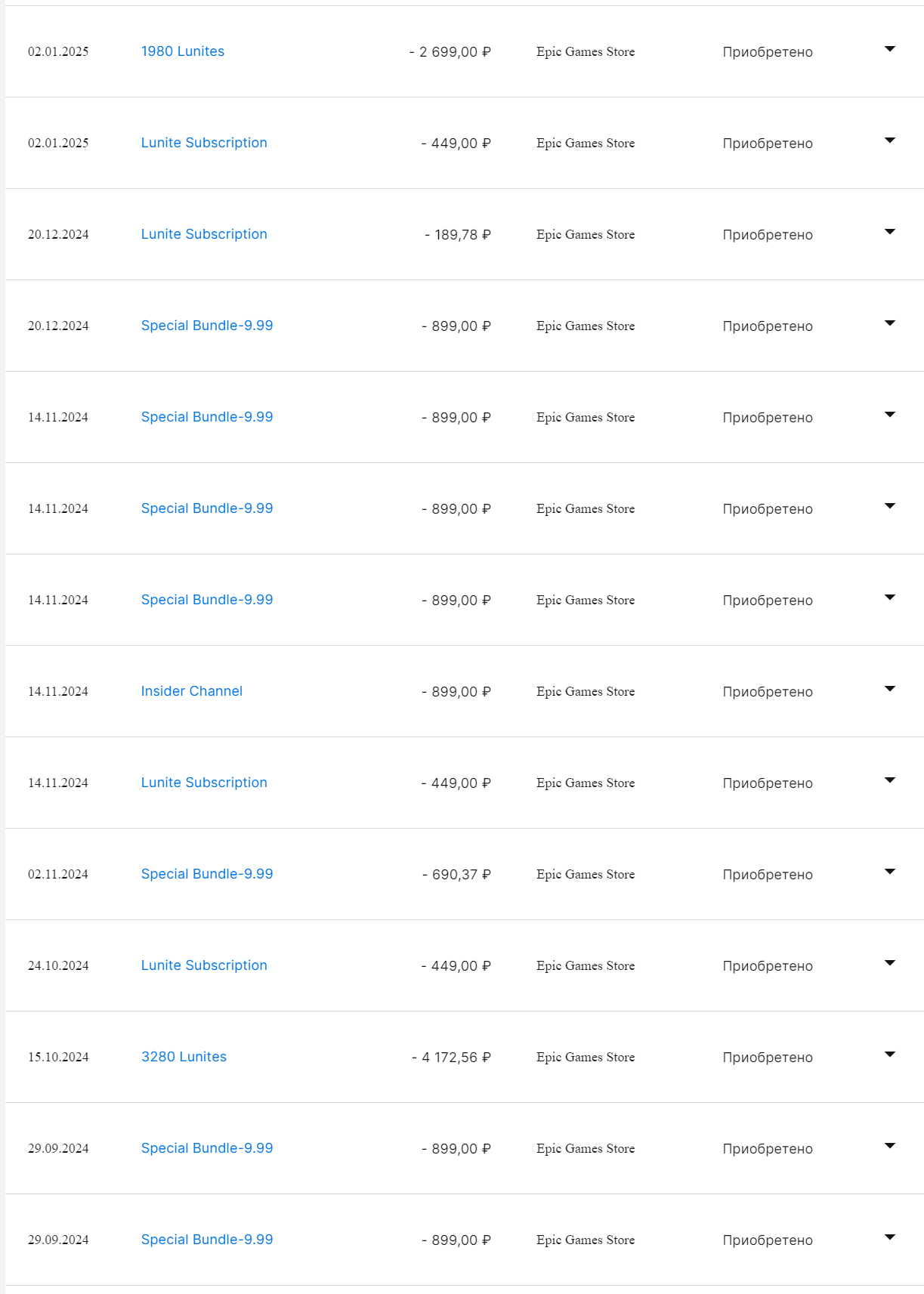The height and width of the screenshot is (1294, 924).
Task: Expand the 02.11.2024 Special Bundle-9.99 row
Action: click(890, 872)
